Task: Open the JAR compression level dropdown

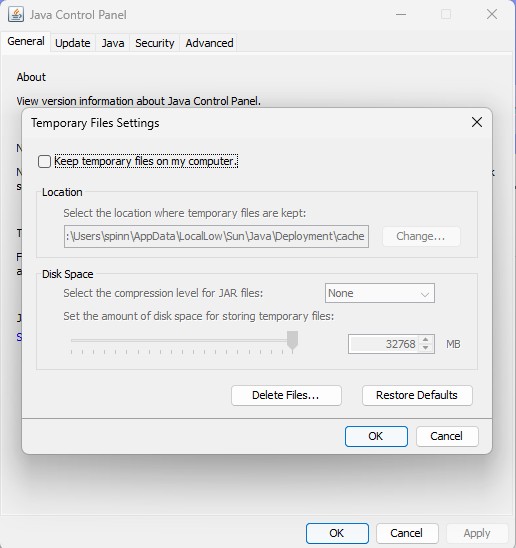Action: click(380, 293)
